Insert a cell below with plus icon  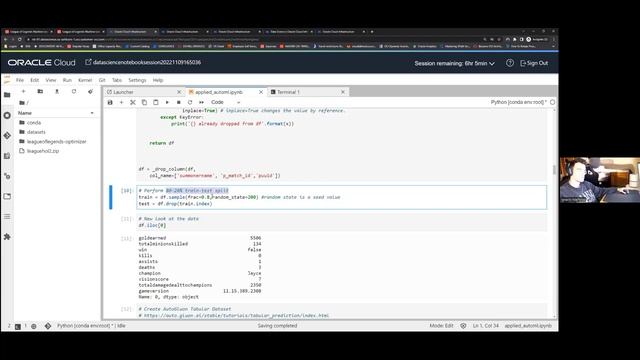[x=121, y=102]
